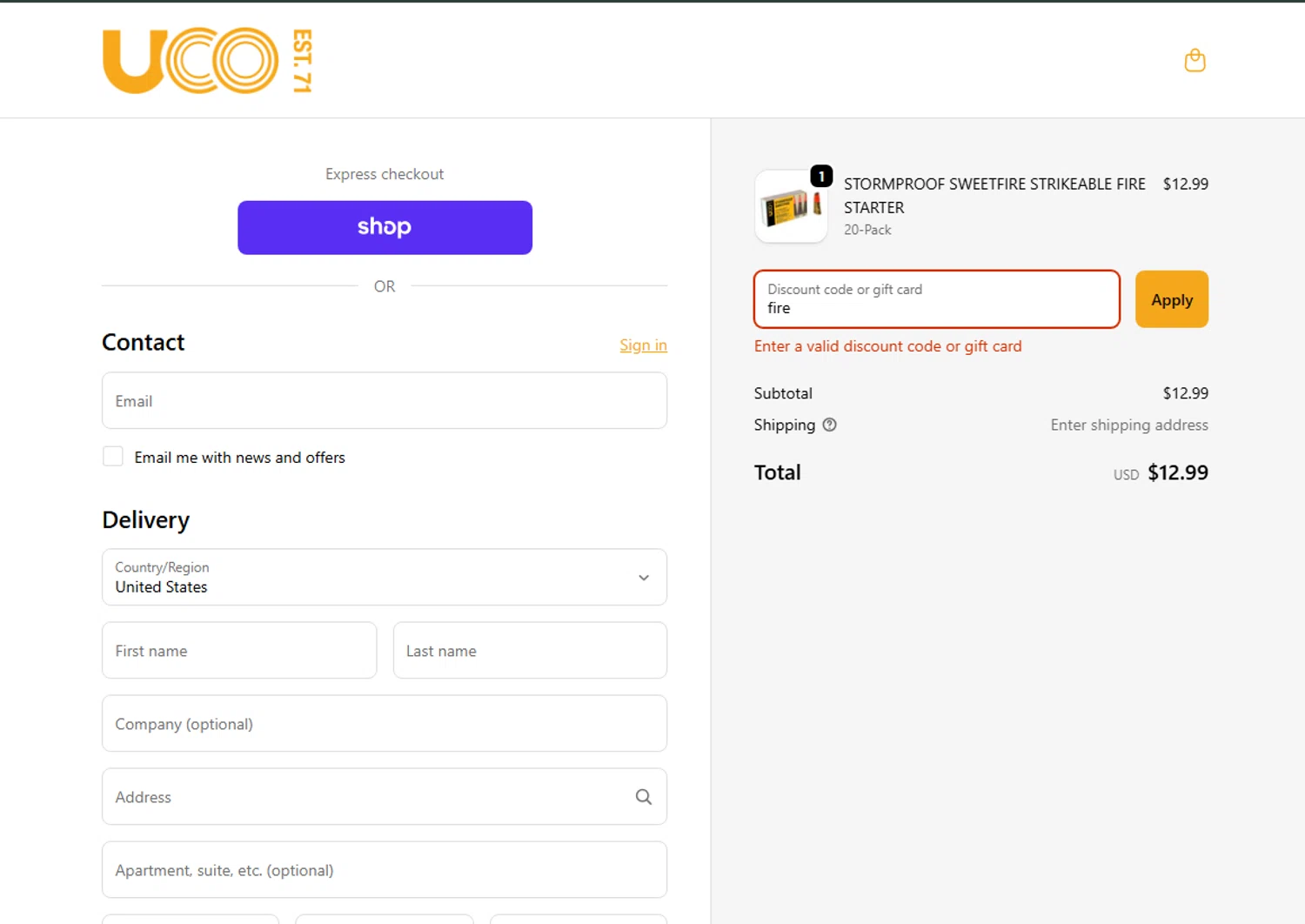Image resolution: width=1305 pixels, height=924 pixels.
Task: Follow the Sign in link
Action: pos(643,345)
